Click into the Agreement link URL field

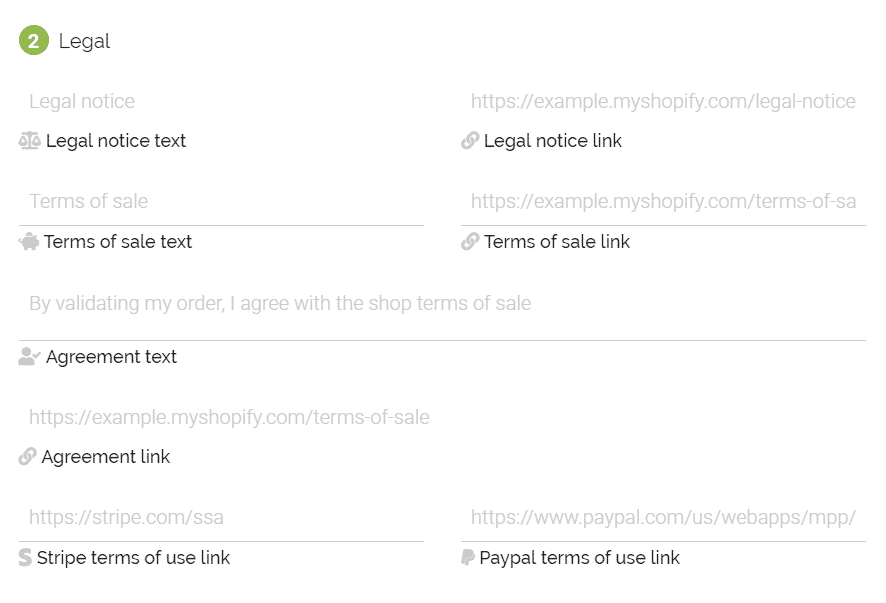pos(442,418)
